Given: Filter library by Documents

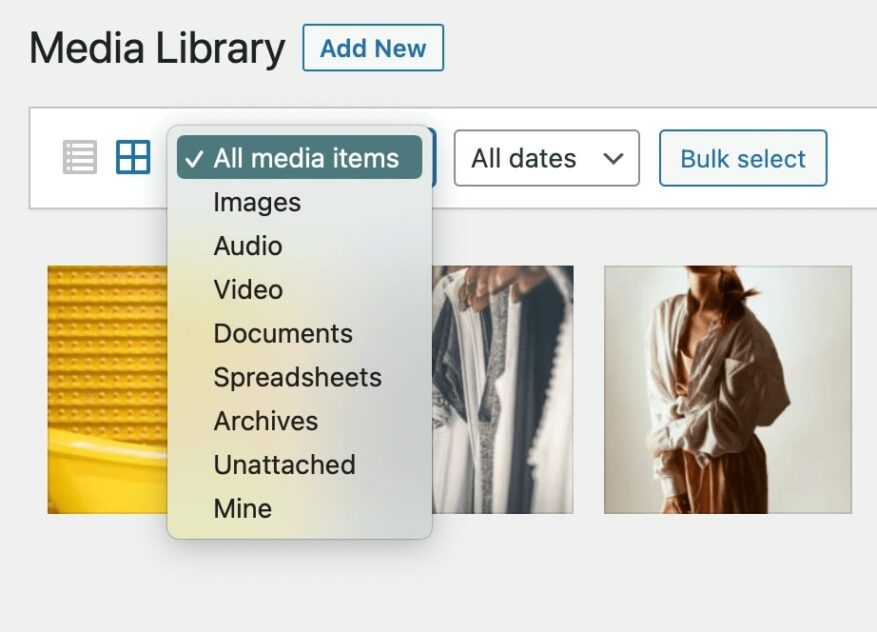Looking at the screenshot, I should coord(283,333).
